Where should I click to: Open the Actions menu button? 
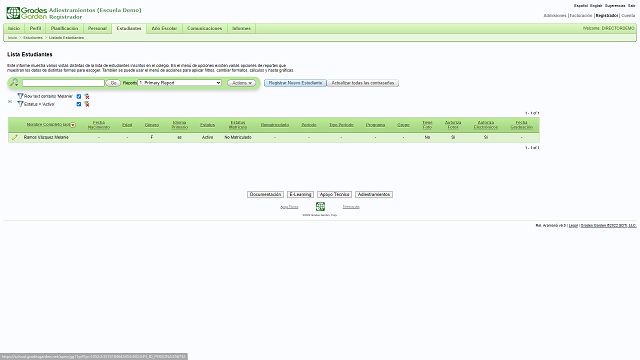tap(242, 83)
